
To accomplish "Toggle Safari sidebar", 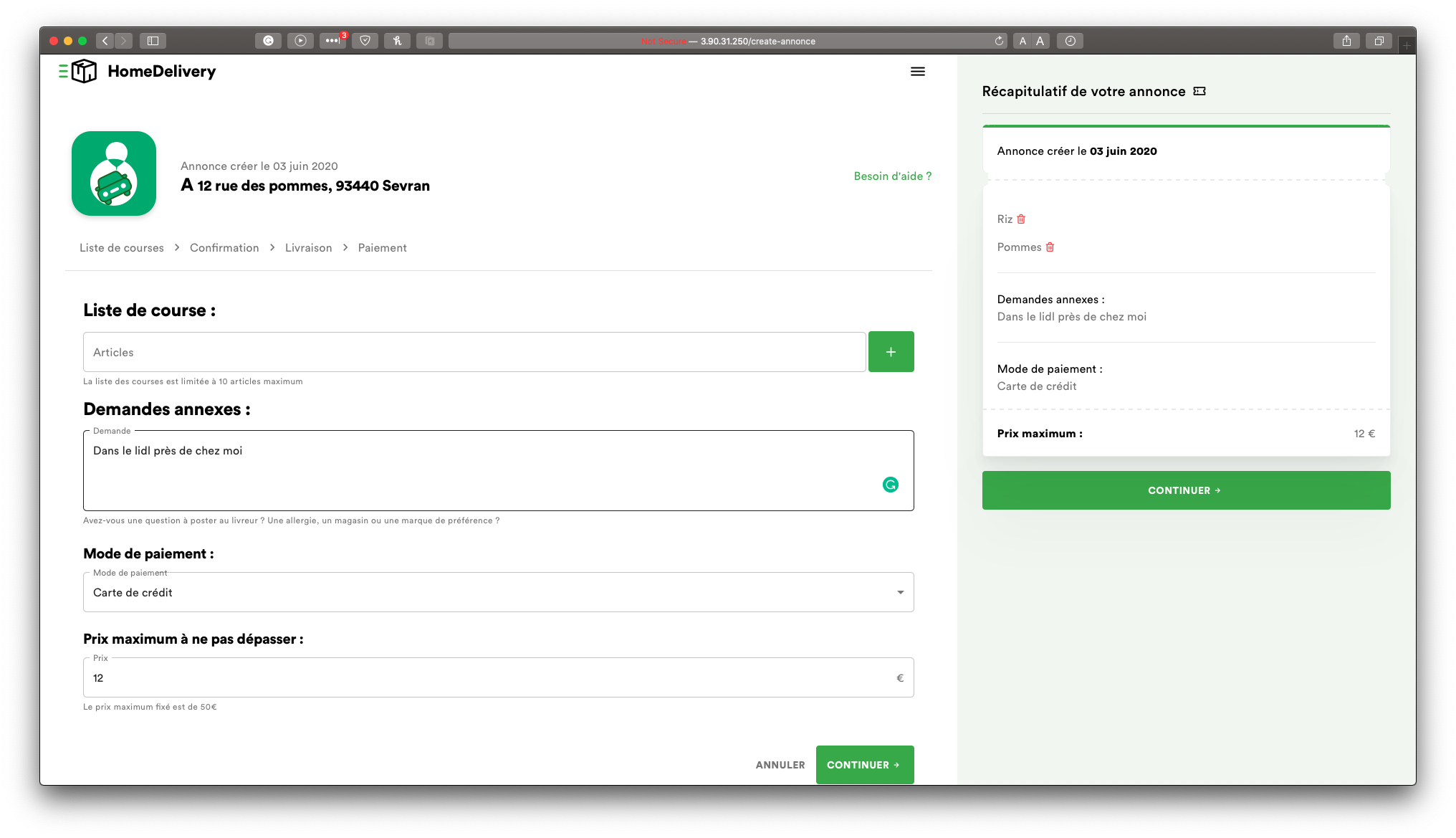I will 153,41.
